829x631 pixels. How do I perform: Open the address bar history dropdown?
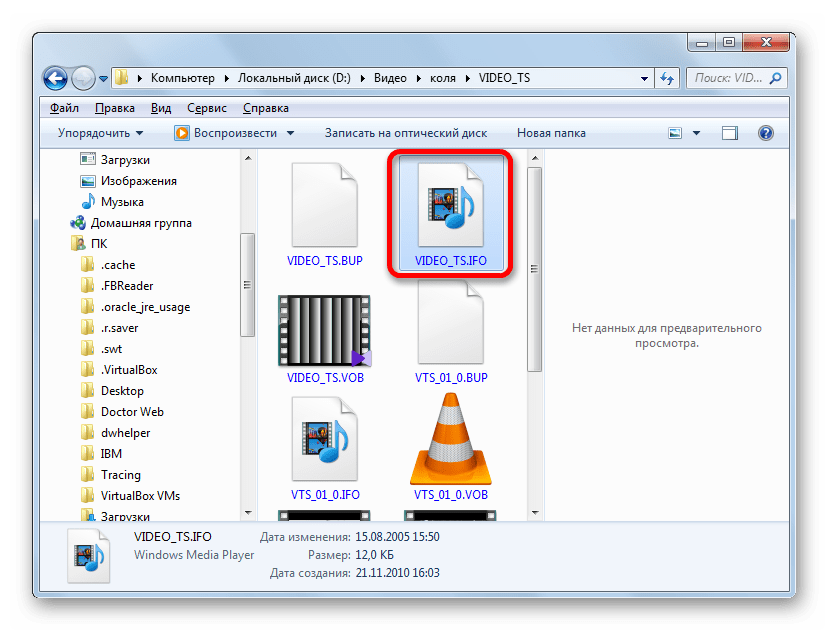[643, 78]
